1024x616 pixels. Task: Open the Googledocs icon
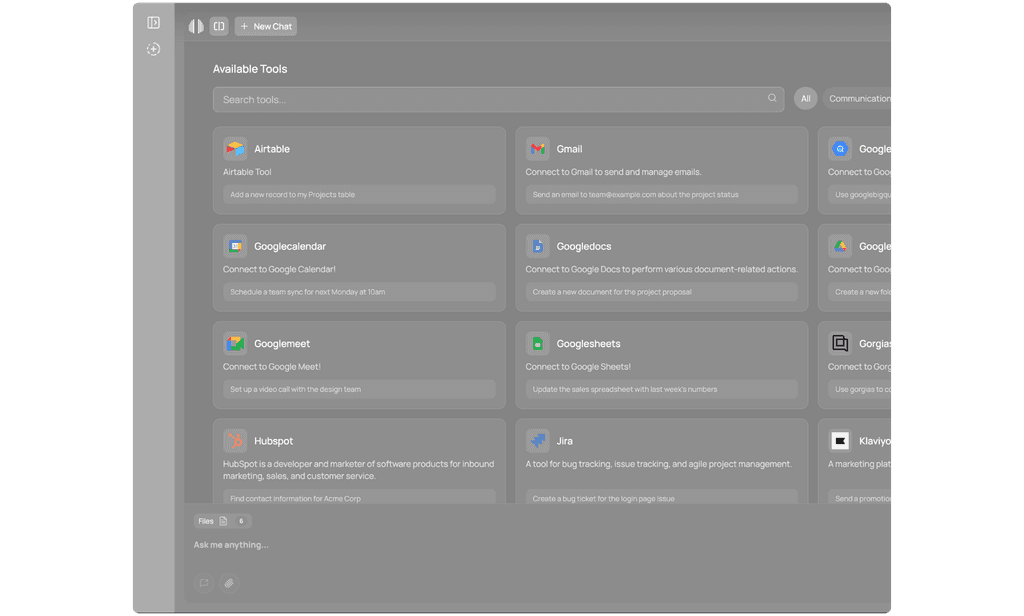pos(537,246)
